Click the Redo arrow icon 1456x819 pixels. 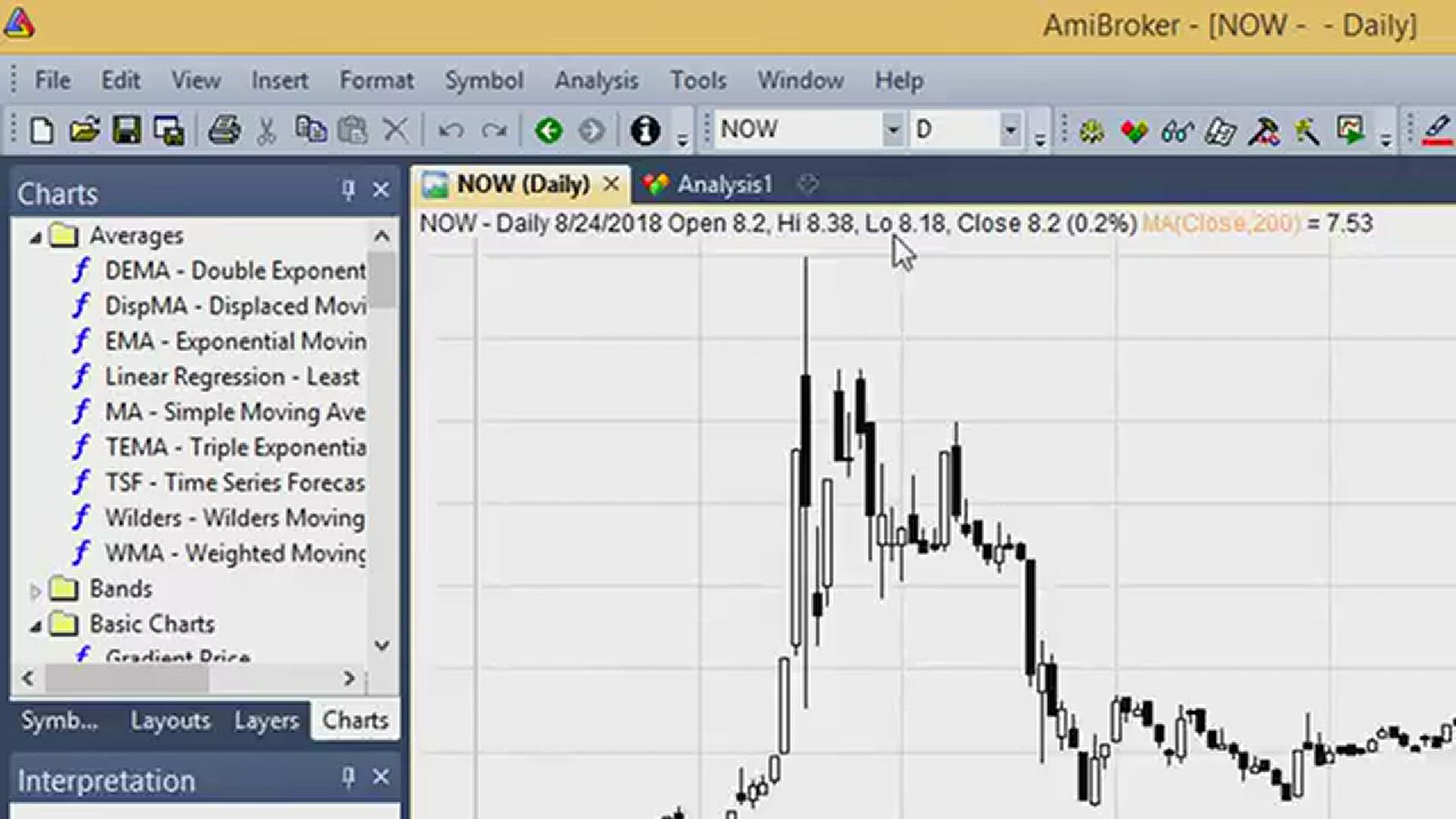[494, 130]
